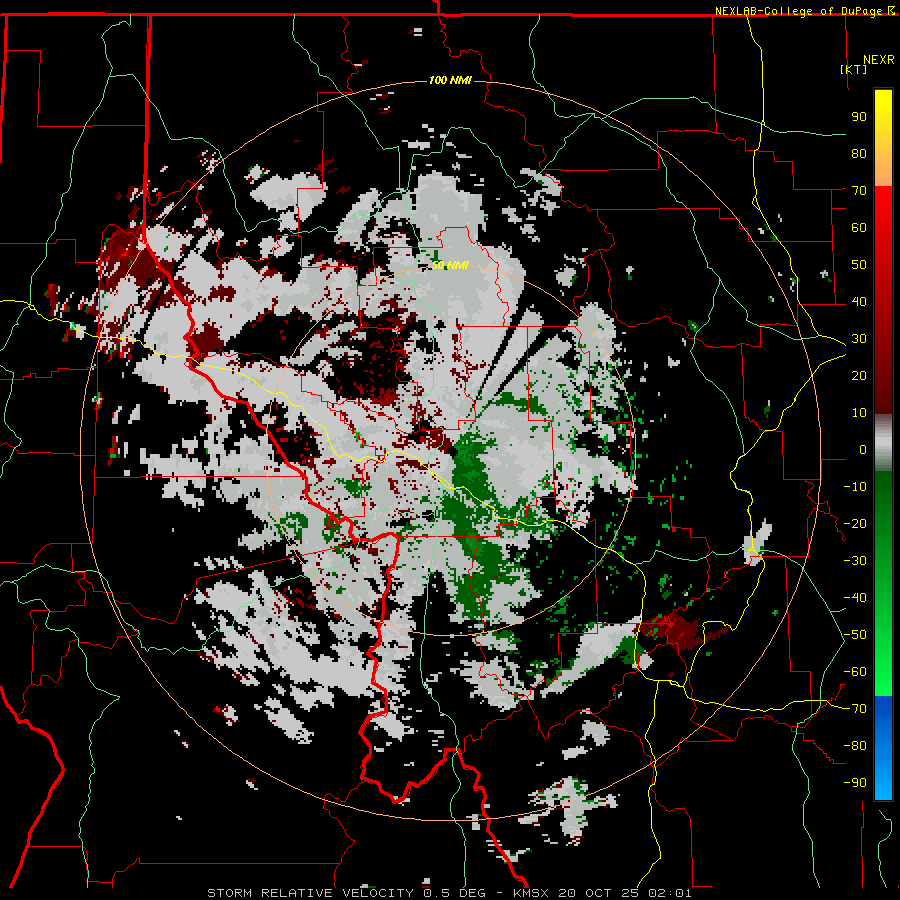Viewport: 900px width, 900px height.
Task: Click the 0 value on the velocity scale
Action: pos(863,449)
